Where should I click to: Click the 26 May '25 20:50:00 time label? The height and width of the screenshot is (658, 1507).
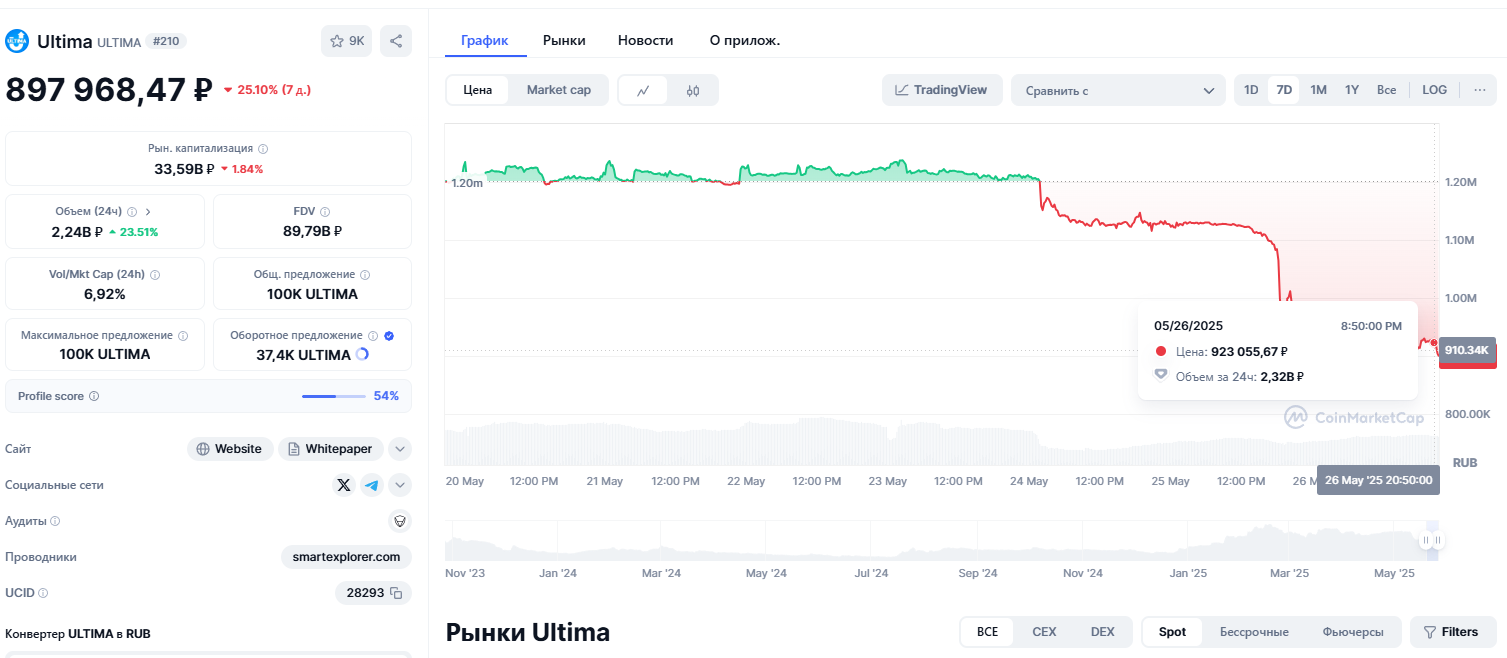click(1378, 480)
